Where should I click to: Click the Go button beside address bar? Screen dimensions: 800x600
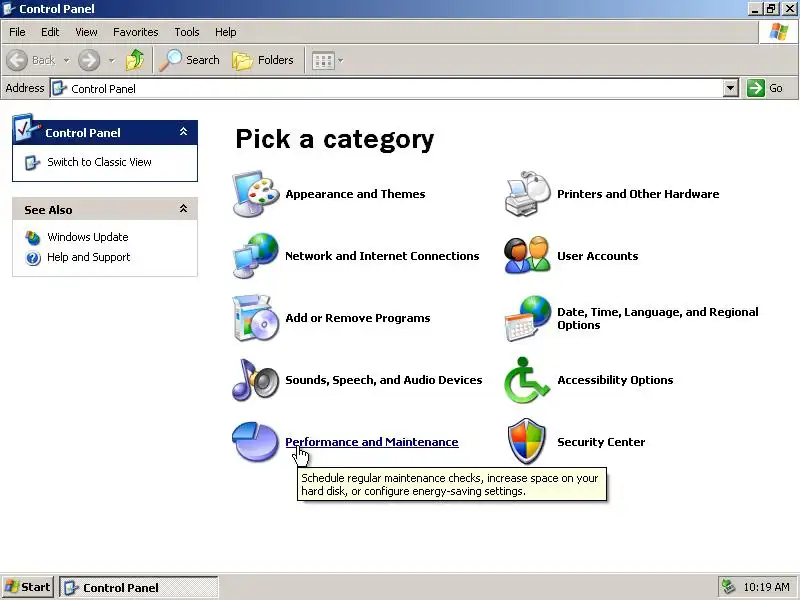click(x=765, y=88)
